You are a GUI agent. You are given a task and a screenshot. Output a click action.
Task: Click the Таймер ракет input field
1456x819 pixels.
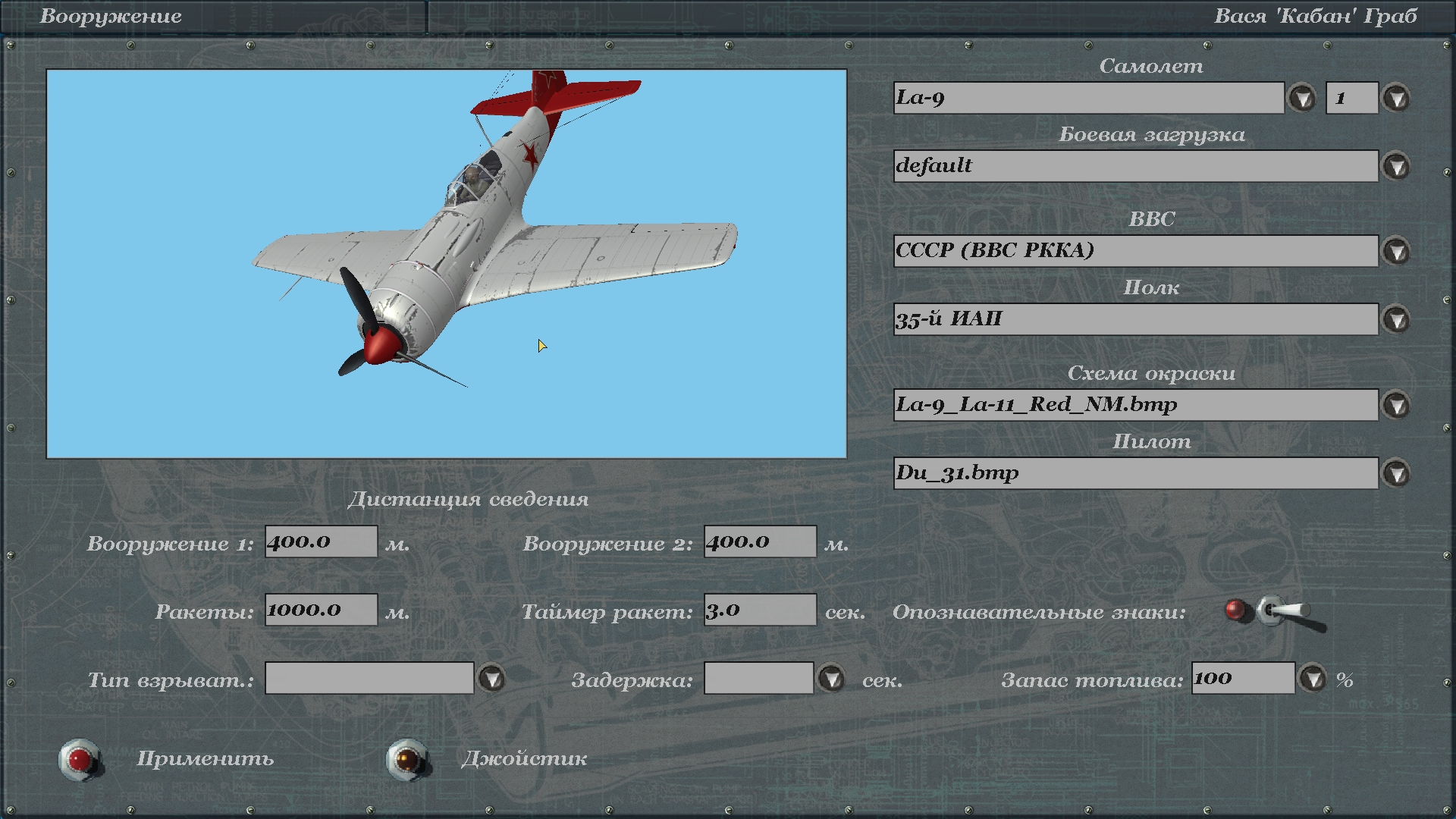click(x=760, y=610)
